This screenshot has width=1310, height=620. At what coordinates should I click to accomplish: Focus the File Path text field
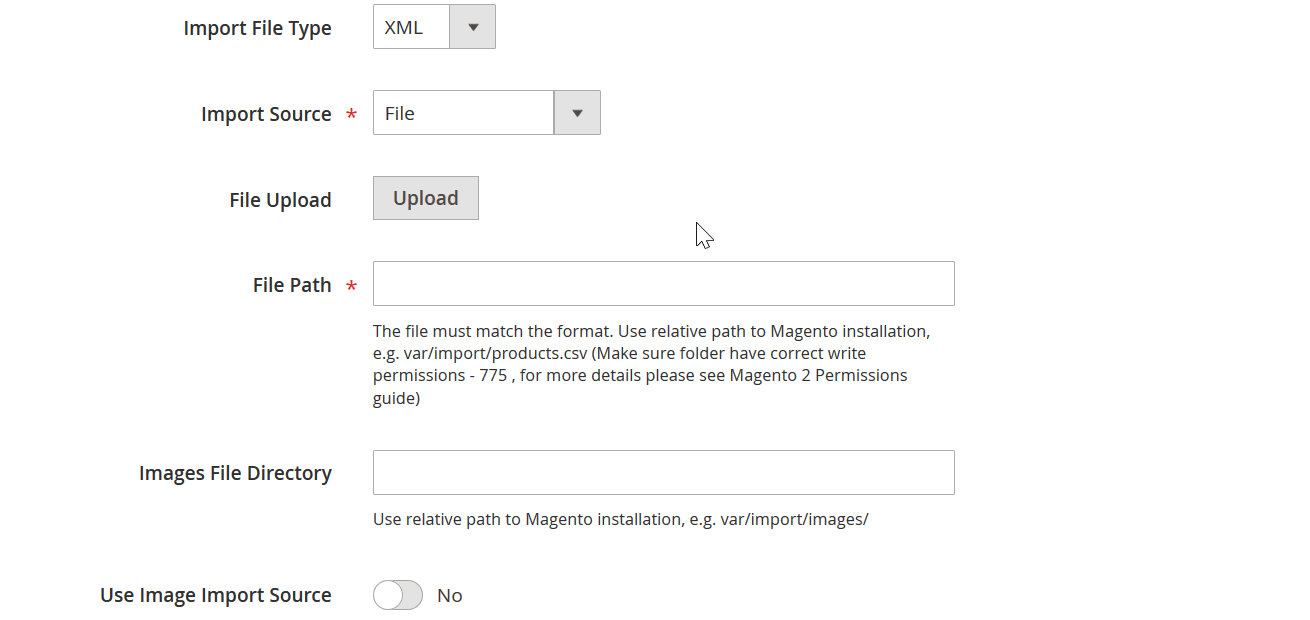[664, 284]
